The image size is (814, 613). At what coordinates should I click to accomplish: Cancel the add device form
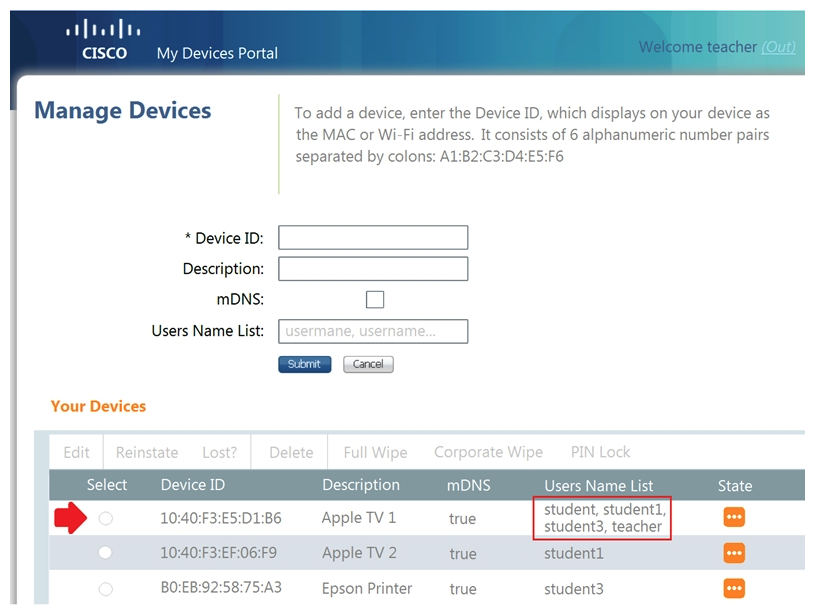368,364
